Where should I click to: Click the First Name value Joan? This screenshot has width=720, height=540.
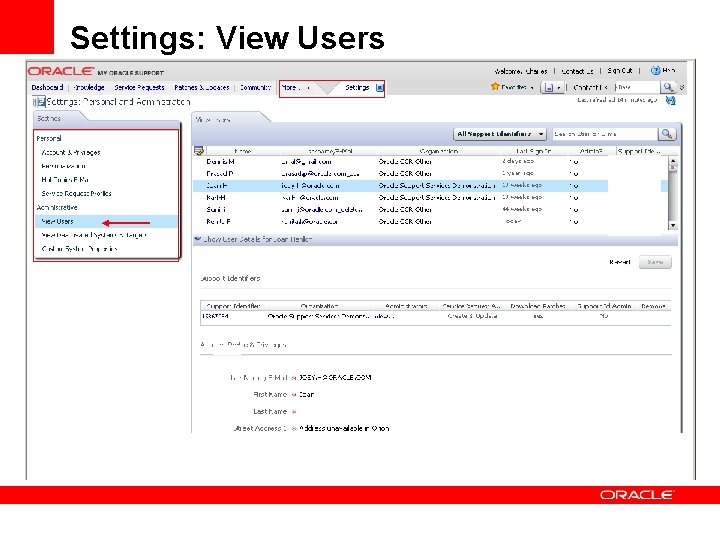coord(306,394)
